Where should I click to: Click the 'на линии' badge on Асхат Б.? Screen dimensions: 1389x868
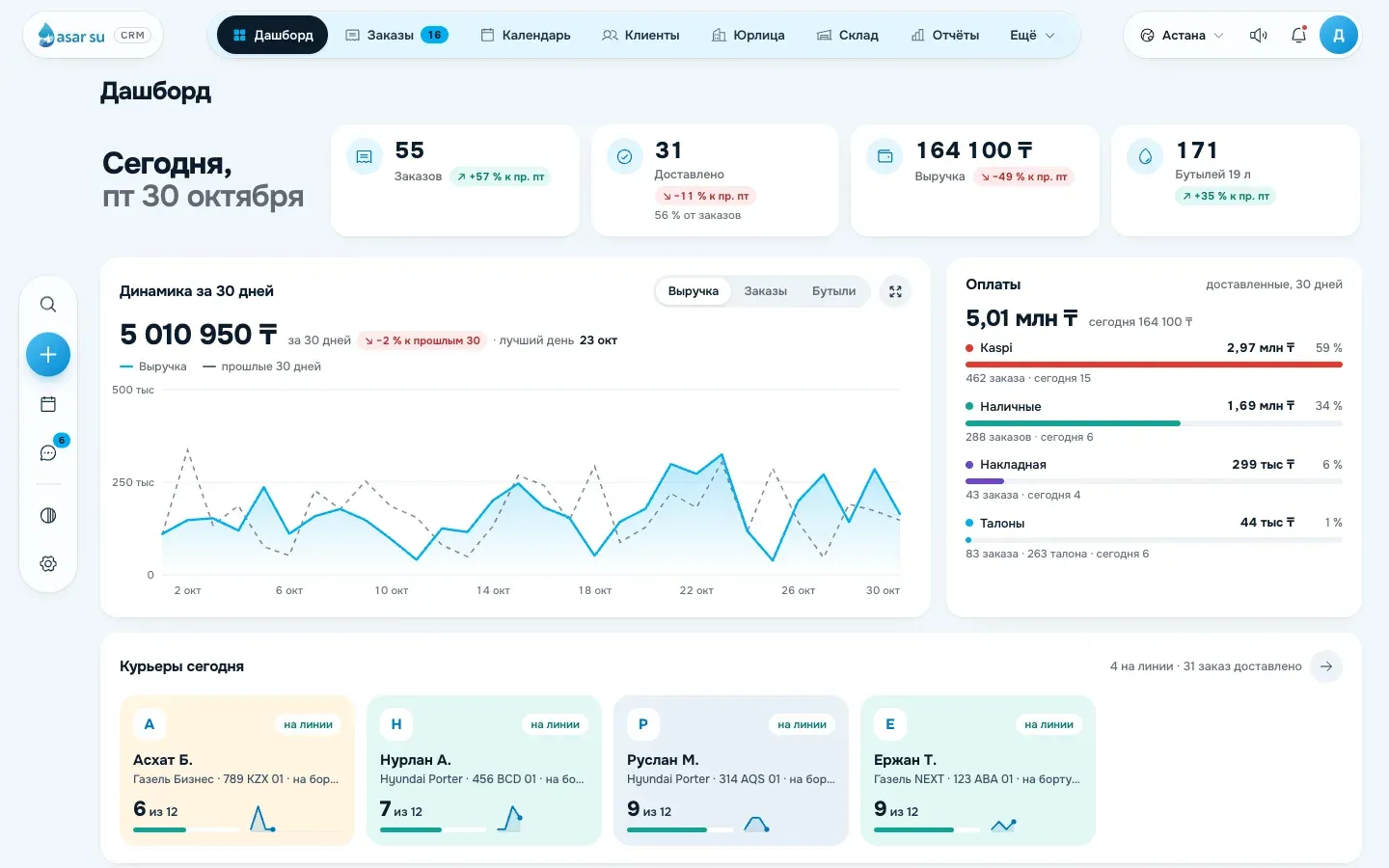(308, 724)
